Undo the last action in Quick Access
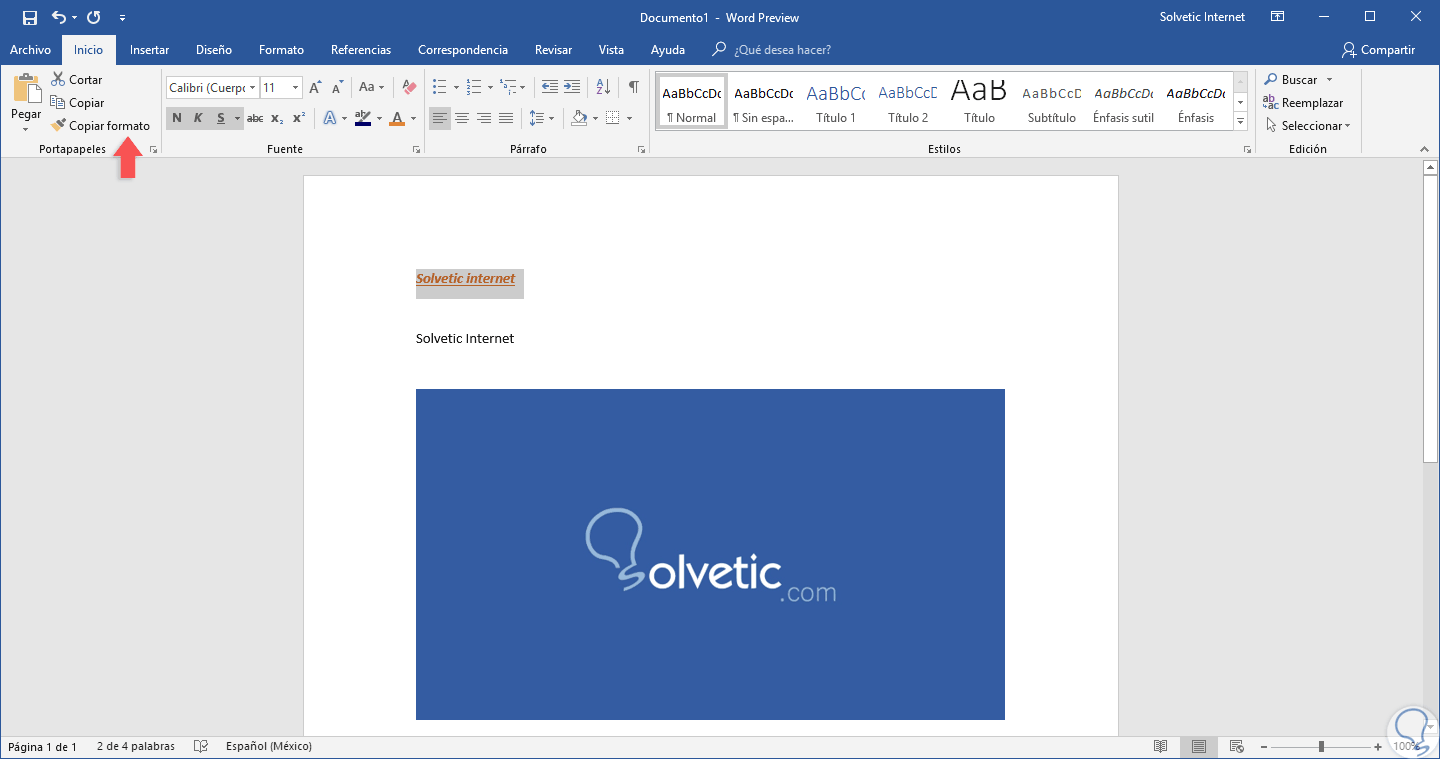 click(x=58, y=17)
